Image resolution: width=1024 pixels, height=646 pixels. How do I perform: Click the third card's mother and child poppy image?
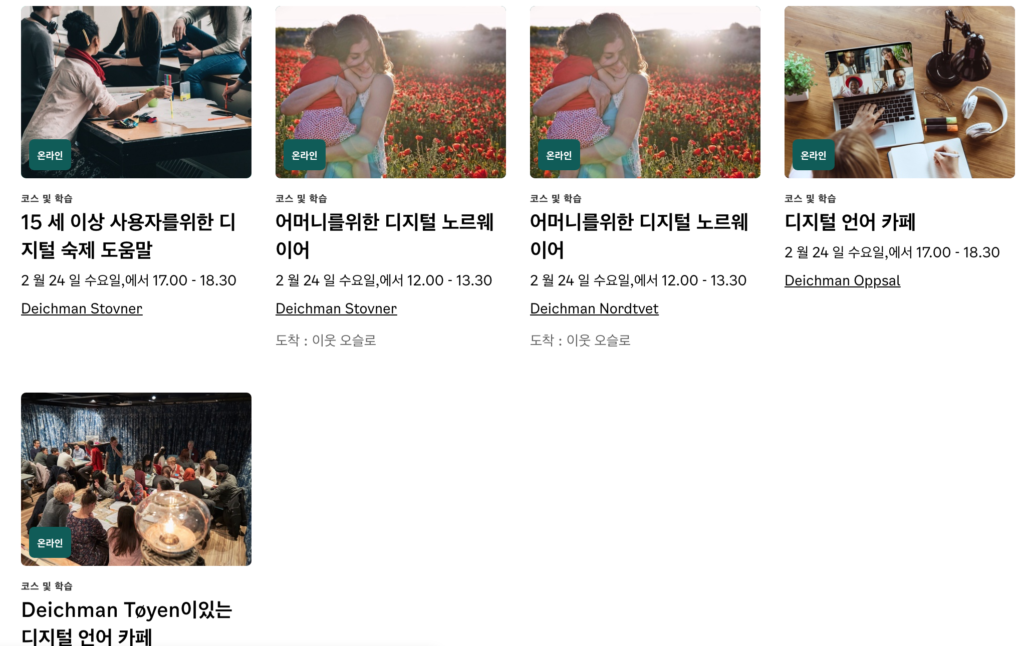pyautogui.click(x=645, y=92)
